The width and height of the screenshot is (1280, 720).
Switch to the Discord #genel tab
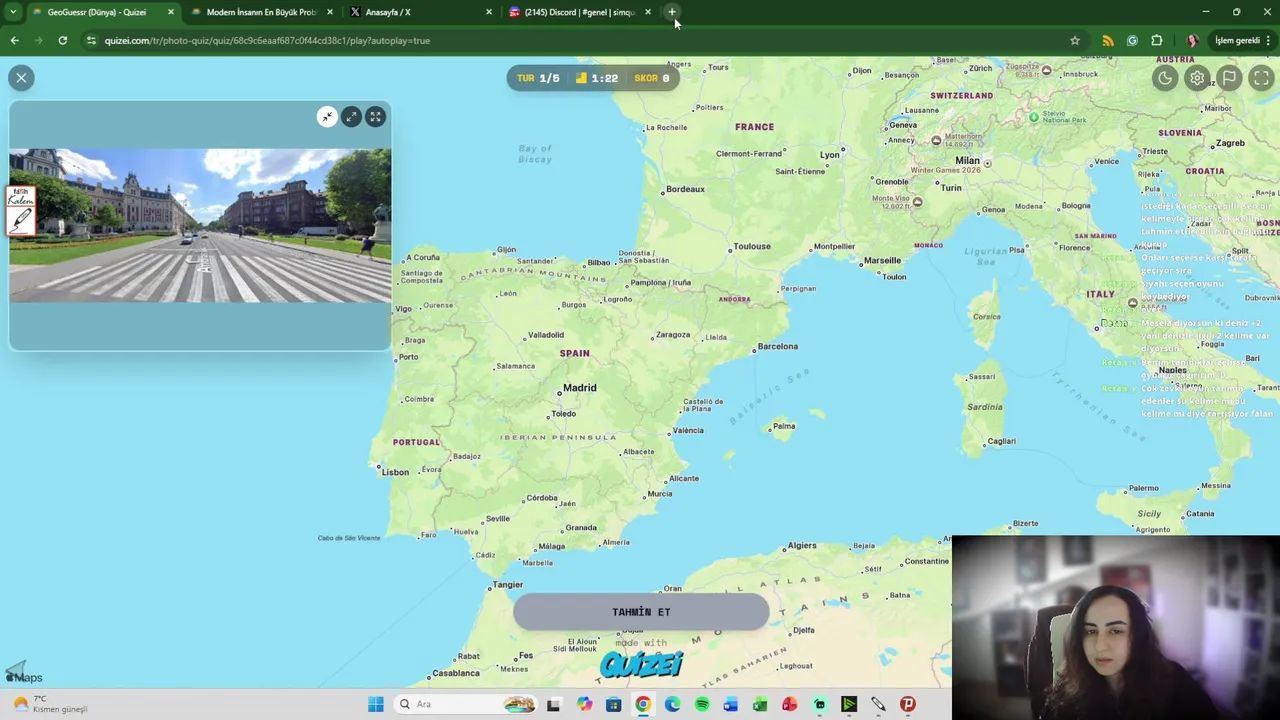(x=578, y=12)
